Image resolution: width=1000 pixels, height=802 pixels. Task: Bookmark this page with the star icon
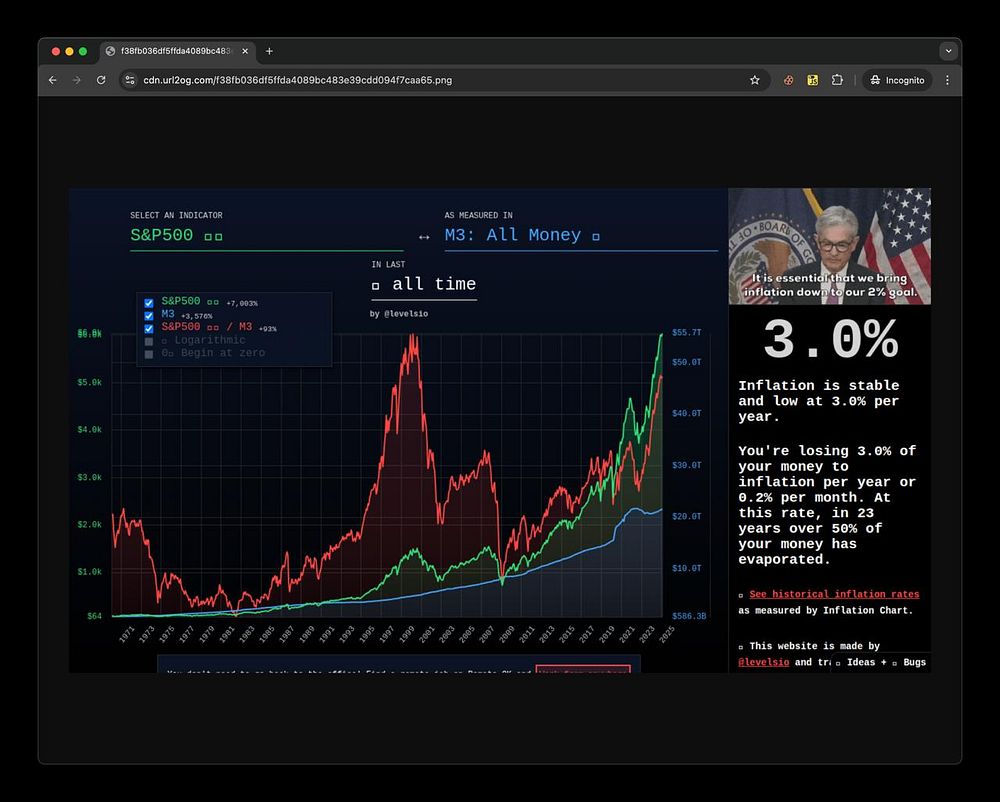(755, 80)
